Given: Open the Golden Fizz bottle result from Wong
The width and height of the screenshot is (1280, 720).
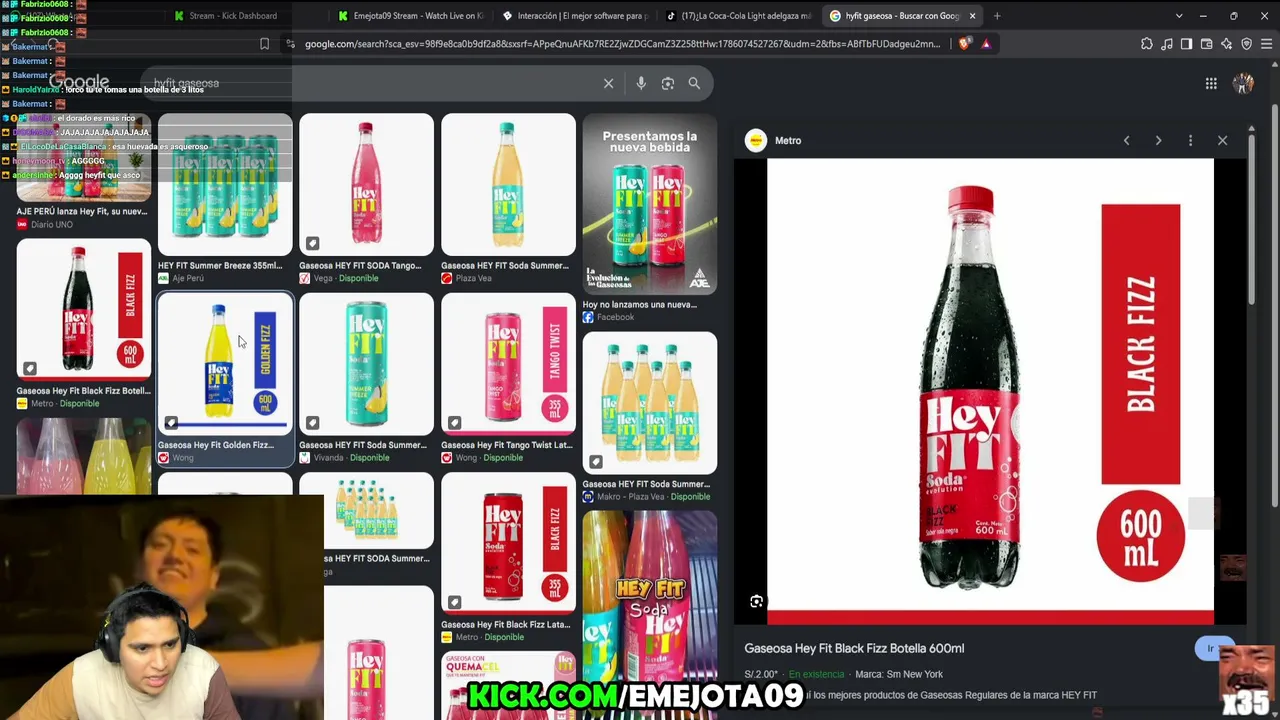Looking at the screenshot, I should 225,364.
